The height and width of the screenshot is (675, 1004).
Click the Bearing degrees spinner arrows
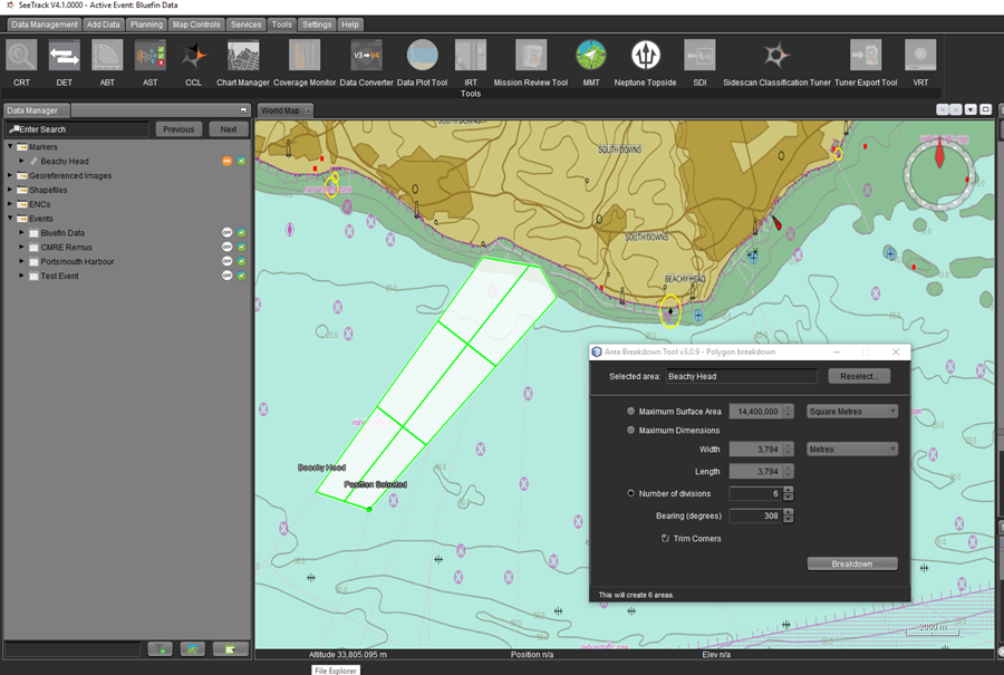click(788, 516)
